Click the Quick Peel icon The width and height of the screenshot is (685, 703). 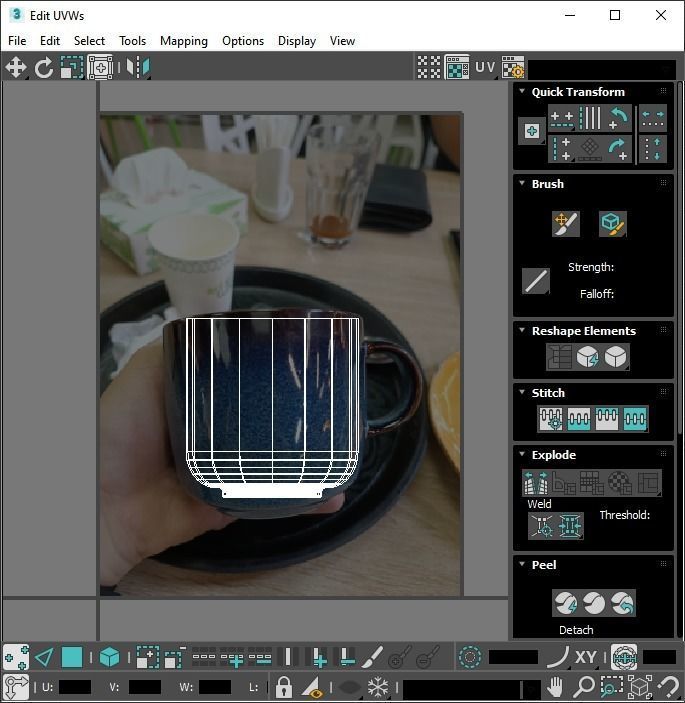[x=565, y=603]
